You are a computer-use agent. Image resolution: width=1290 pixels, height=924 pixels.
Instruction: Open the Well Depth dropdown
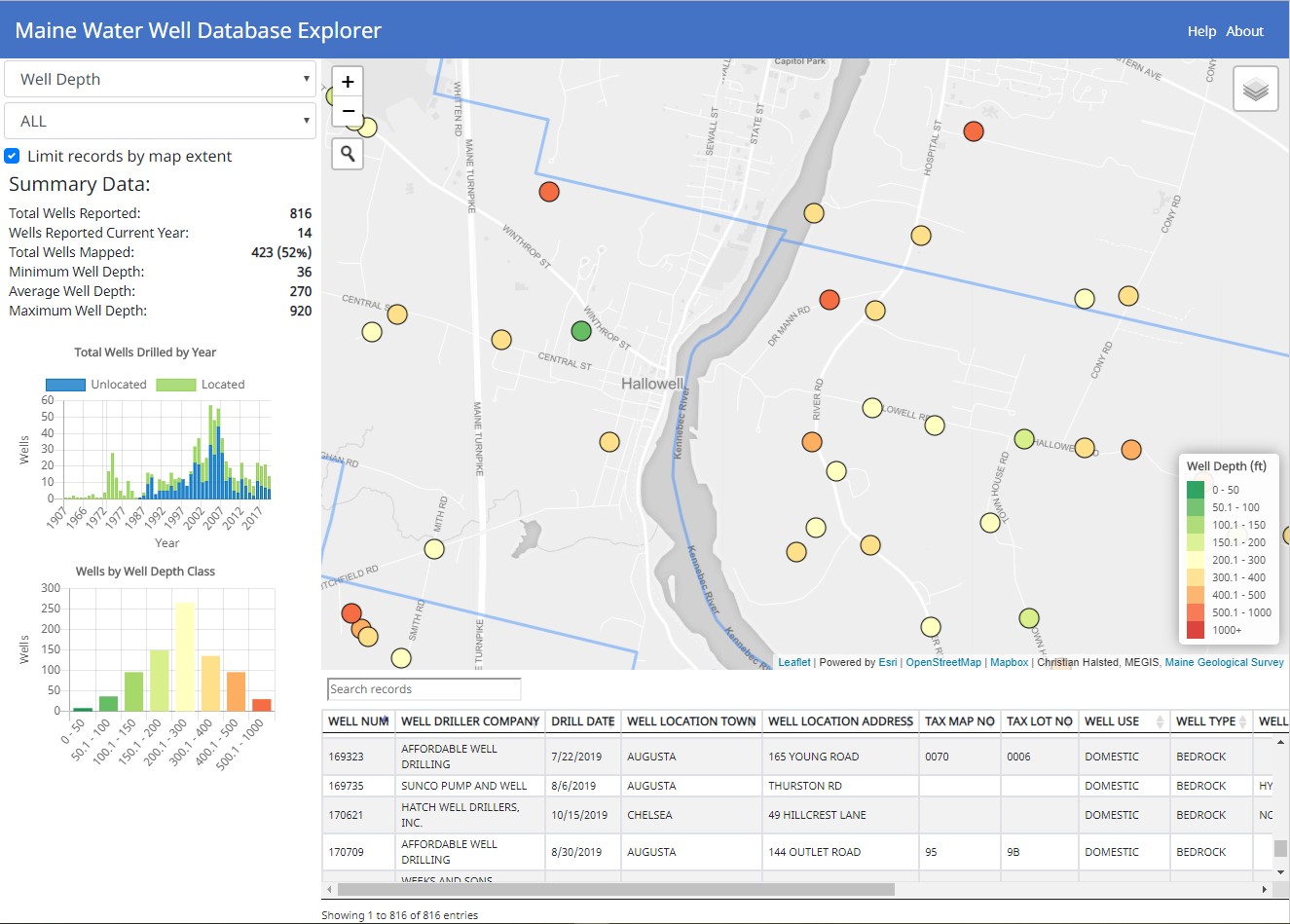click(x=161, y=79)
